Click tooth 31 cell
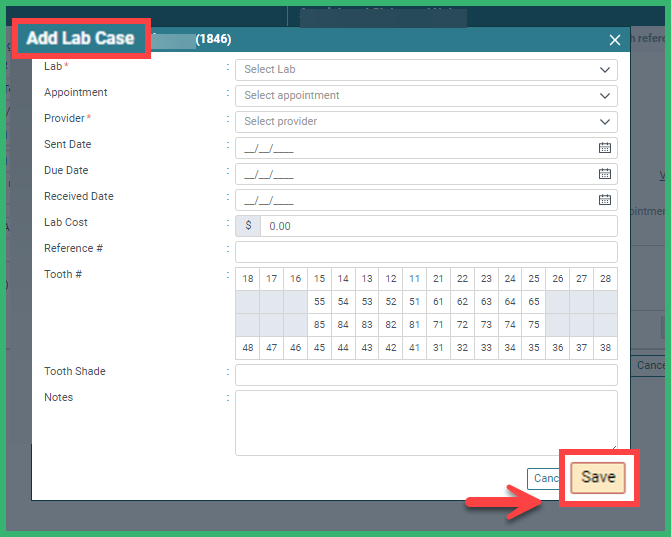This screenshot has width=671, height=537. [438, 348]
